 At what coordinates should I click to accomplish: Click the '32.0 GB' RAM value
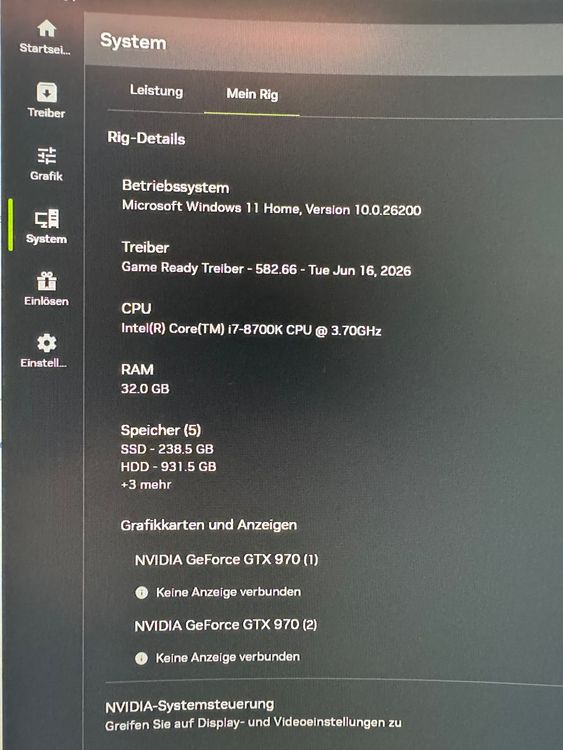[145, 388]
